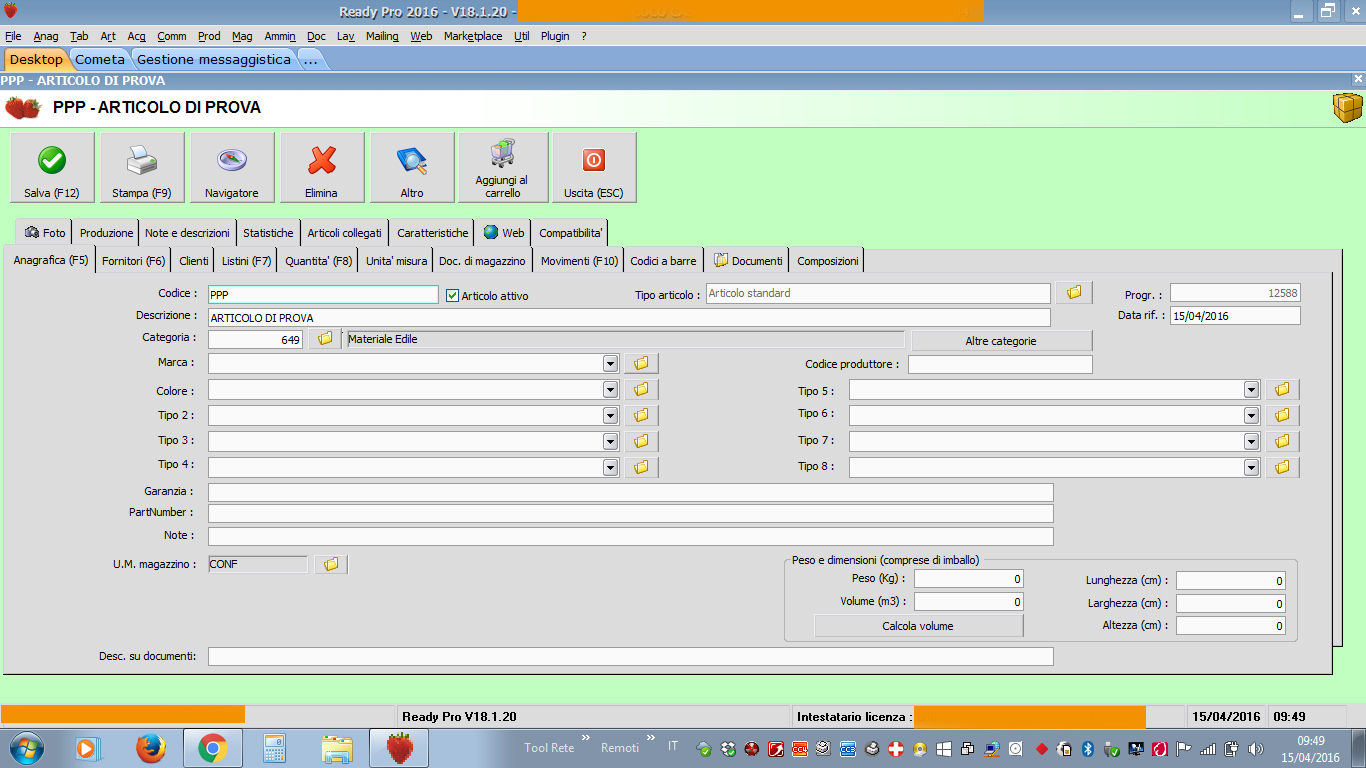Image resolution: width=1366 pixels, height=768 pixels.
Task: Expand the Tipo 3 dropdown
Action: pos(610,441)
